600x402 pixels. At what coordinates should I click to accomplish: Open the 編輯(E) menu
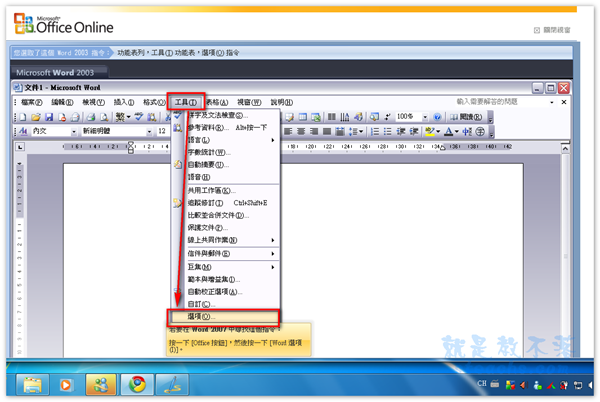pyautogui.click(x=62, y=103)
